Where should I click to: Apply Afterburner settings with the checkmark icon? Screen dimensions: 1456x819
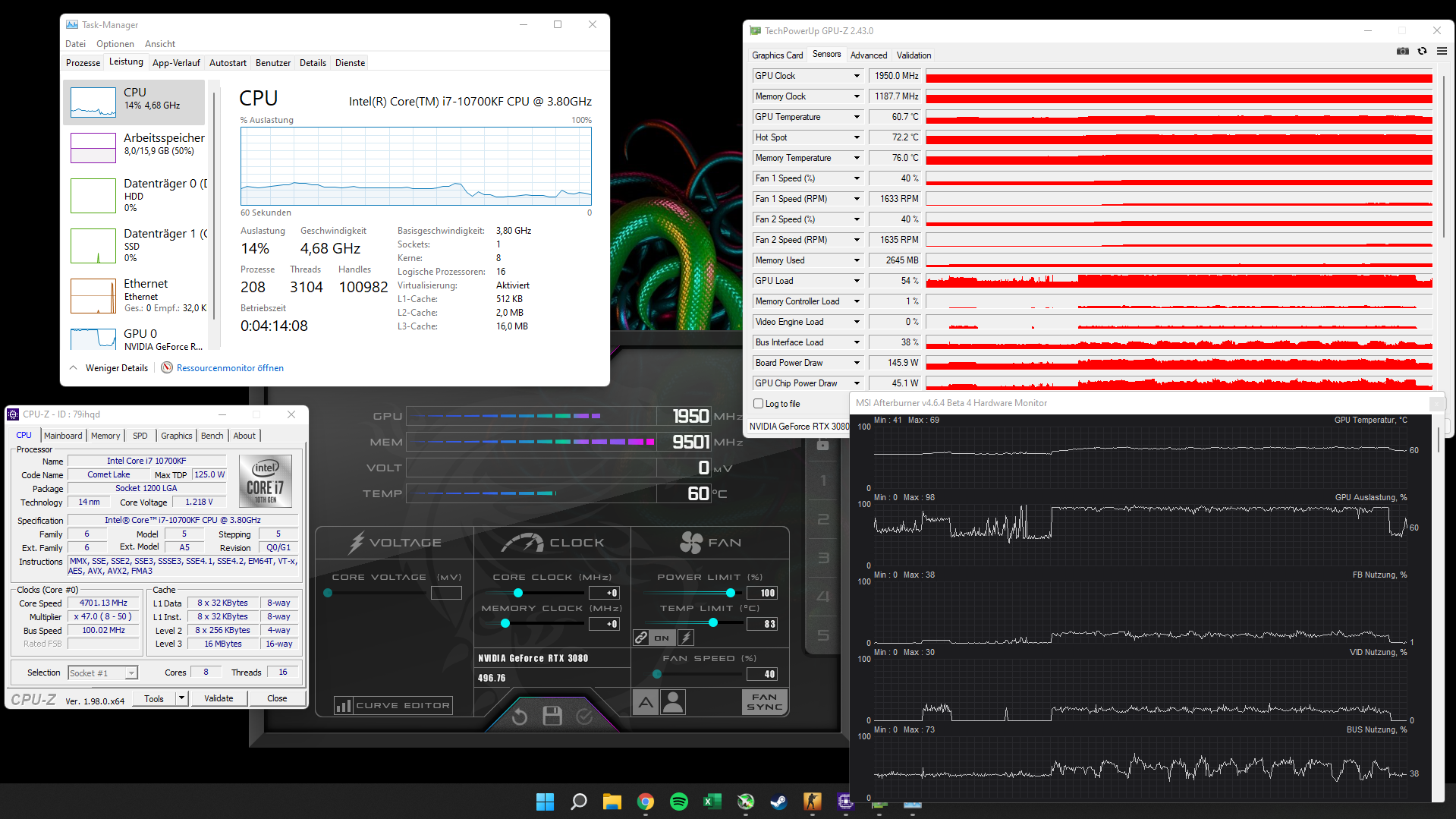(584, 716)
